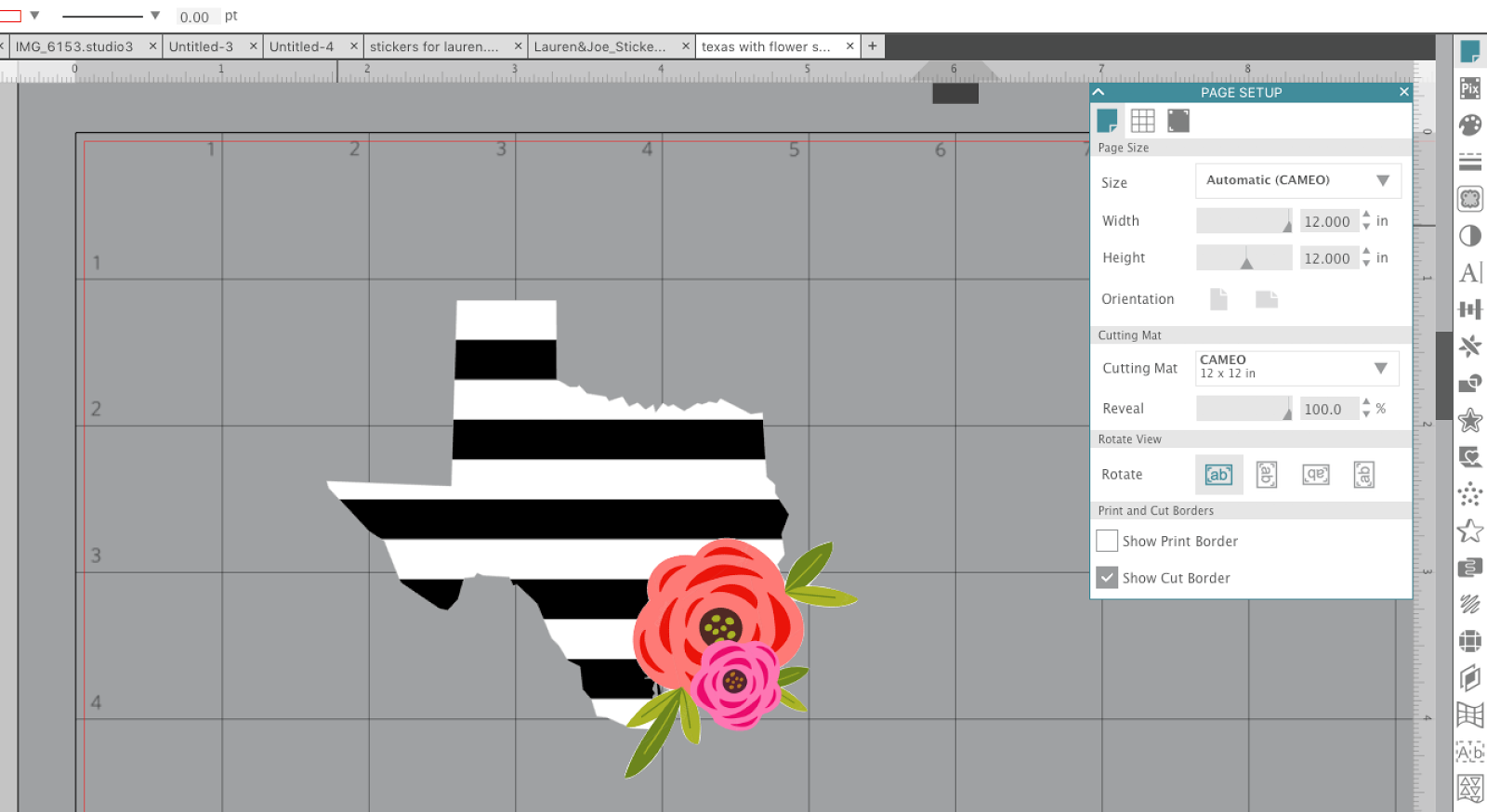
Task: Open the outlined star Sketch panel icon
Action: (x=1469, y=530)
